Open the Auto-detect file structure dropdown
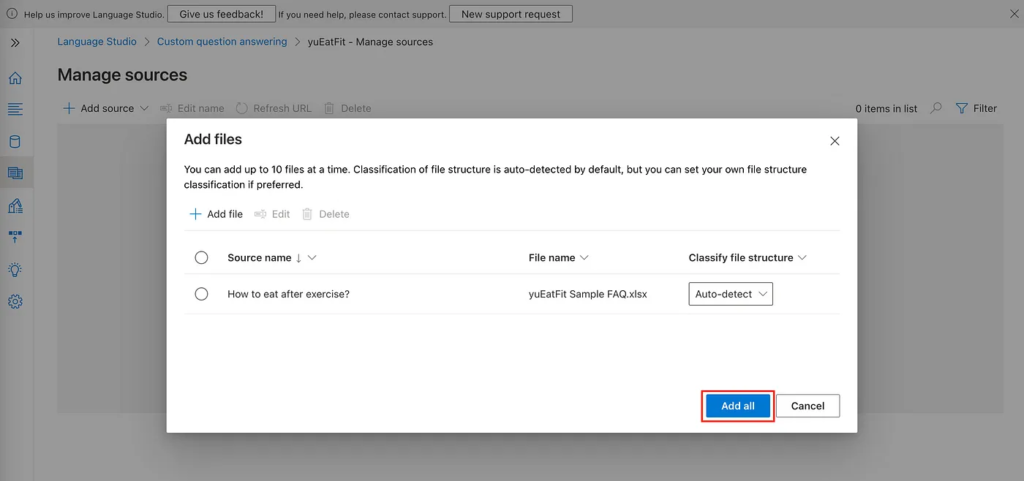 click(x=730, y=294)
